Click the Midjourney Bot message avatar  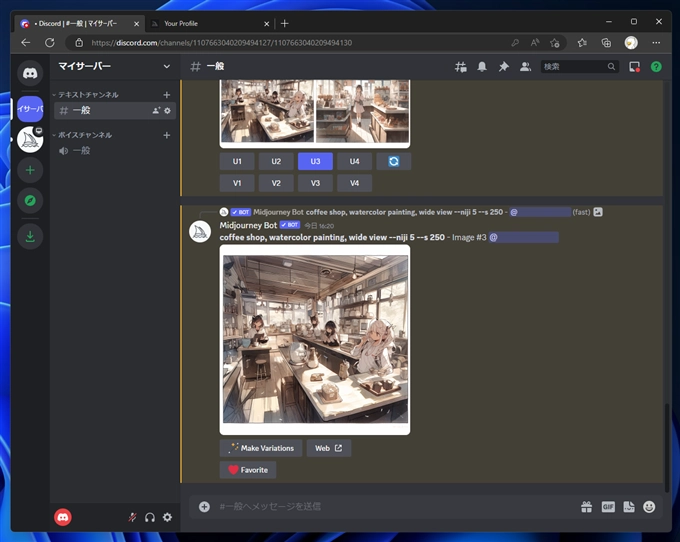200,232
